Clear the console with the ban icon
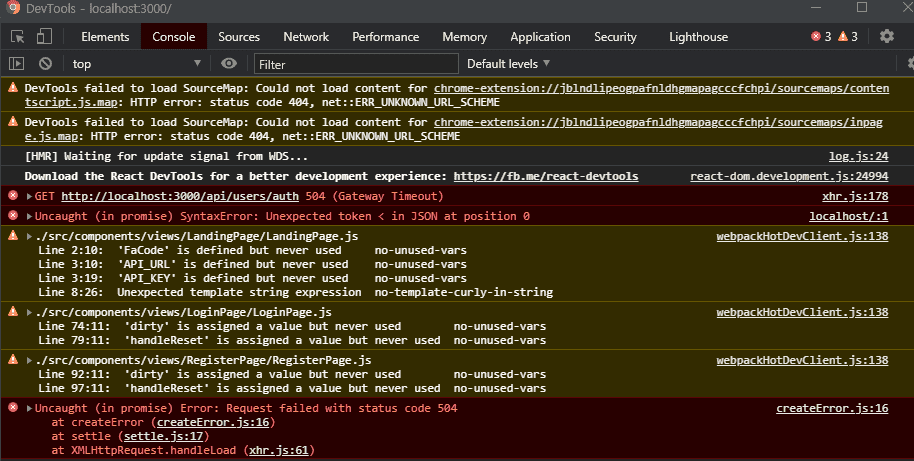 click(45, 64)
